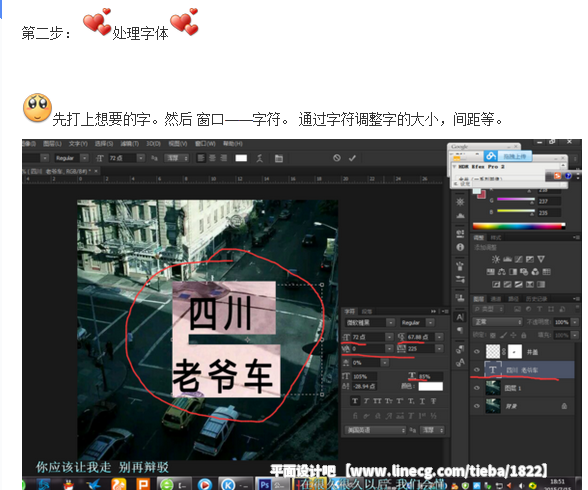Open the Info panel icon in collapsed dock
The image size is (588, 490).
(x=460, y=247)
